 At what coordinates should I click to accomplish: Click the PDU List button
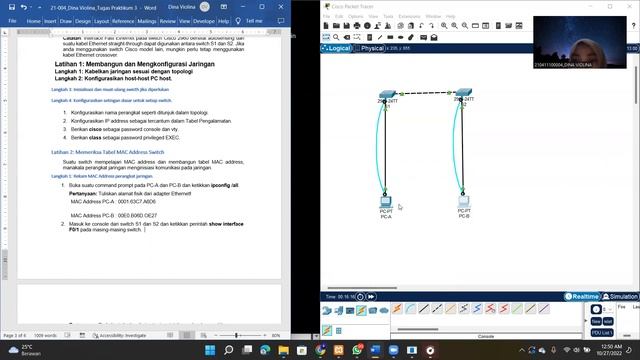[x=602, y=333]
